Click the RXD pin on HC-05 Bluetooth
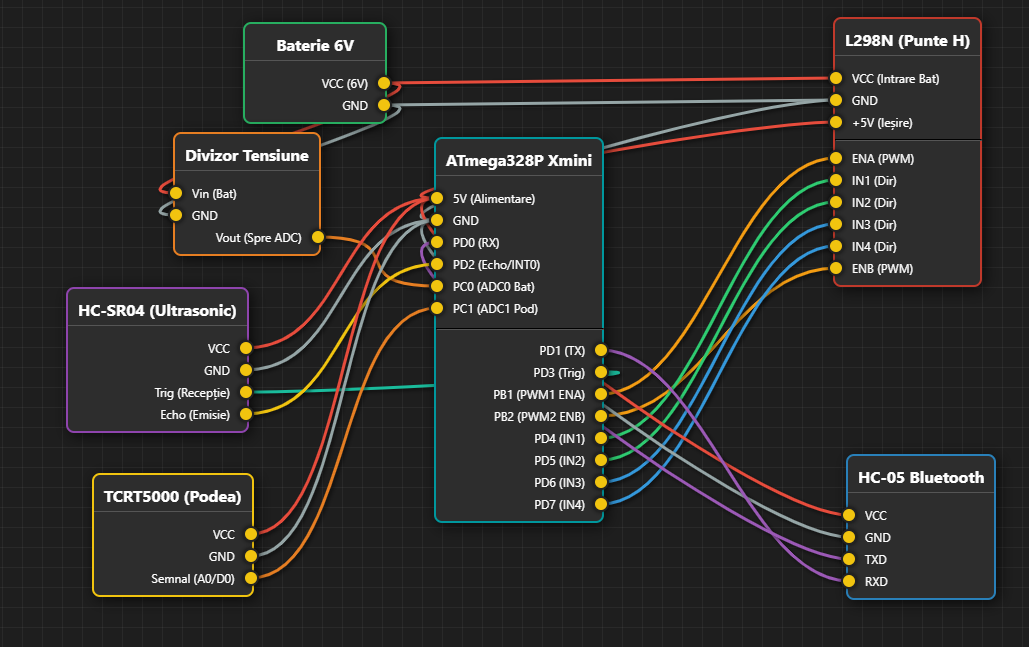 pos(849,581)
